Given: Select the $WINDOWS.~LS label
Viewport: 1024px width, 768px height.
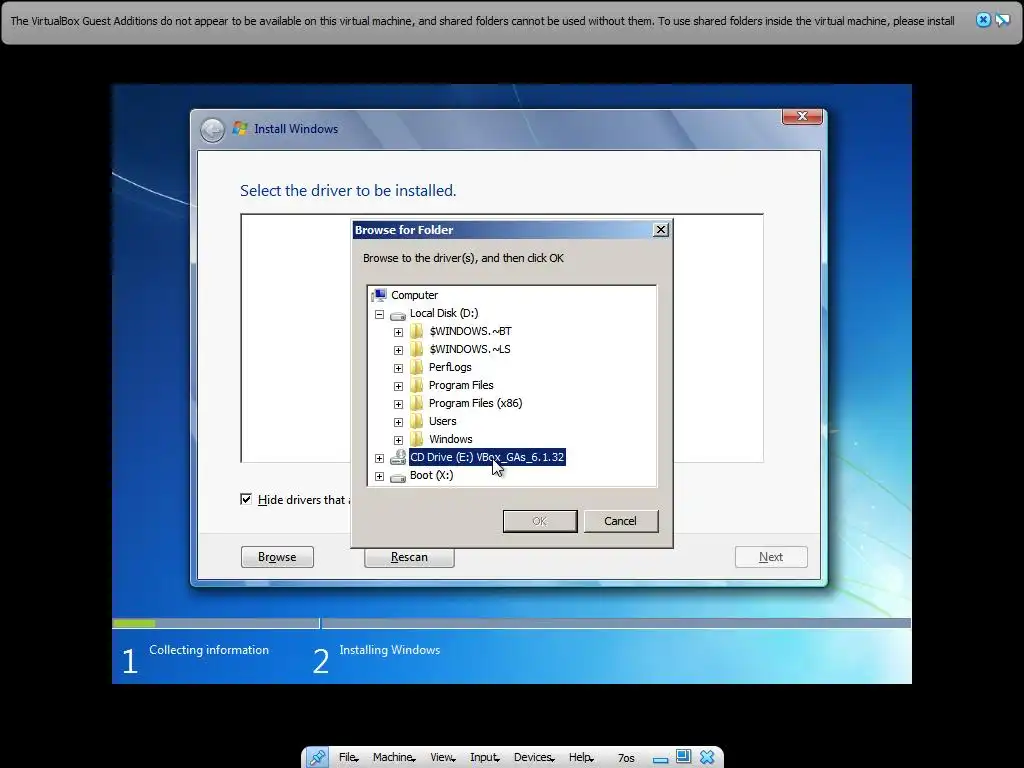Looking at the screenshot, I should [x=470, y=349].
